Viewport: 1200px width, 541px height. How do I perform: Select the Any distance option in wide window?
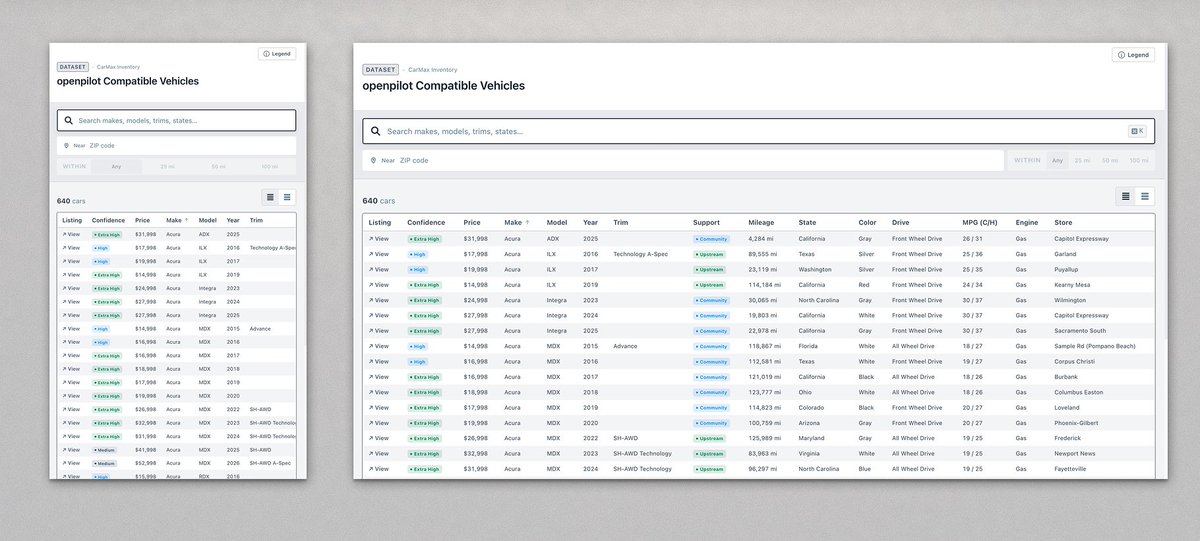coord(1056,160)
